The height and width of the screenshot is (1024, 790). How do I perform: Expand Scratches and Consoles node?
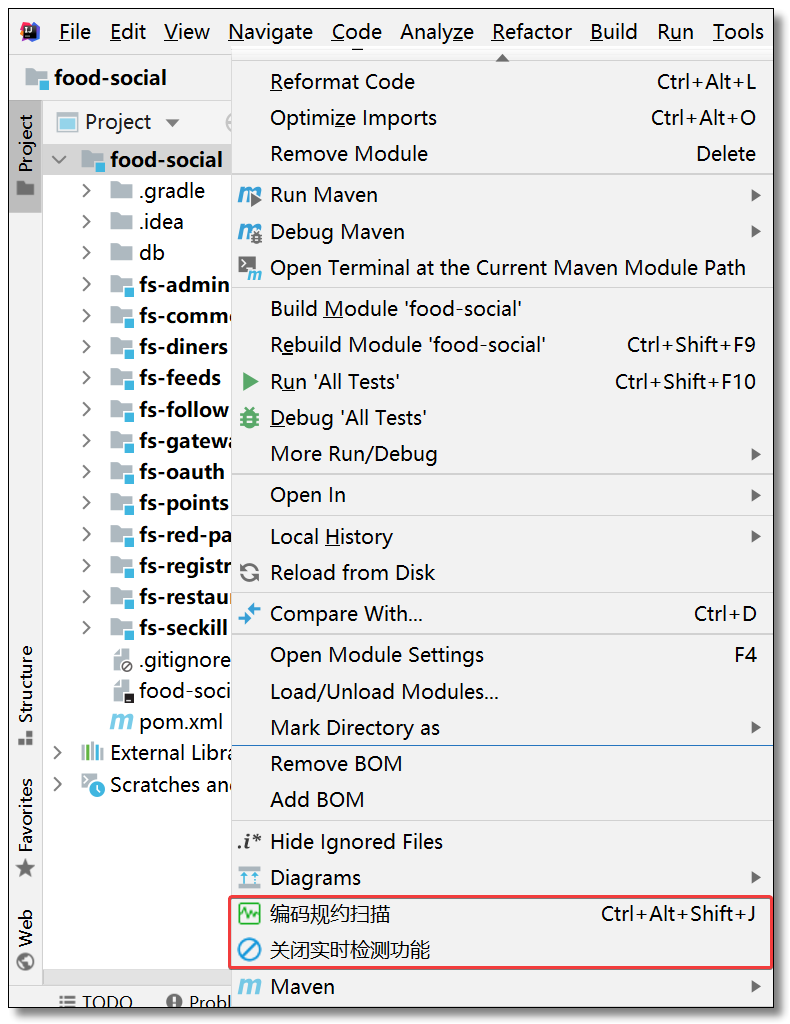(x=57, y=784)
